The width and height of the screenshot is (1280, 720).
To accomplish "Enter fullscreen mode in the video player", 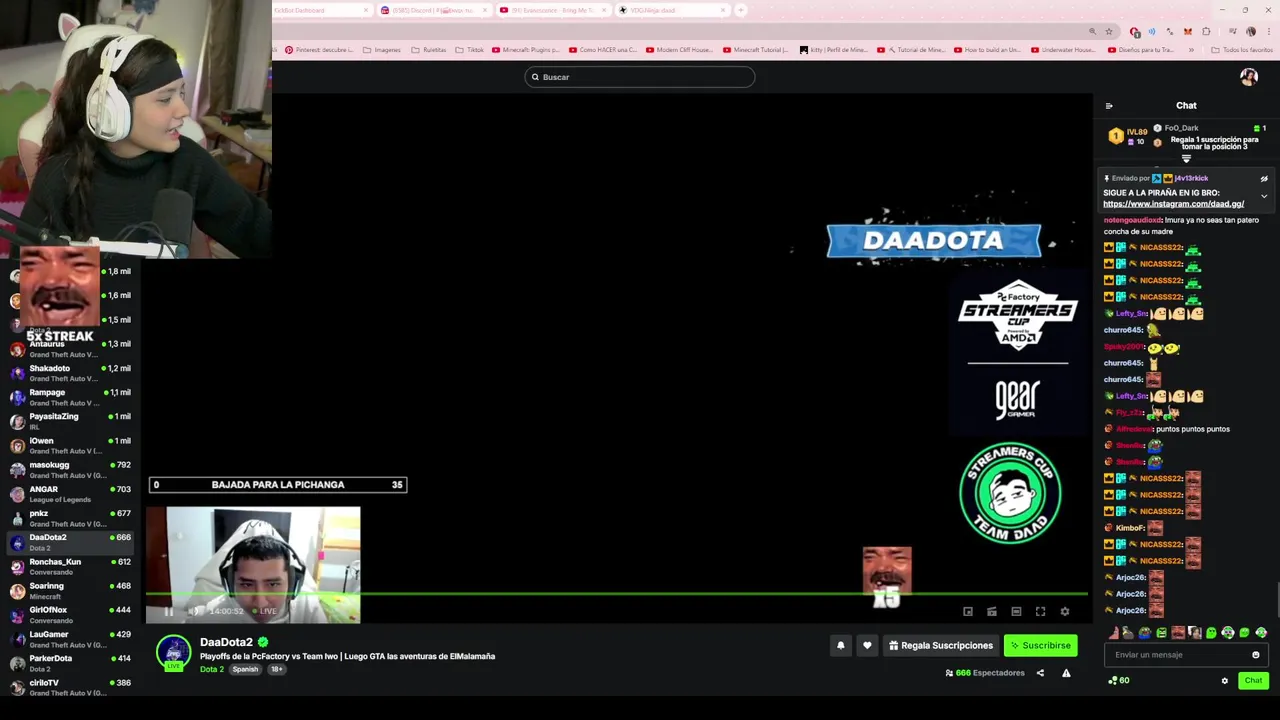I will [x=1040, y=611].
